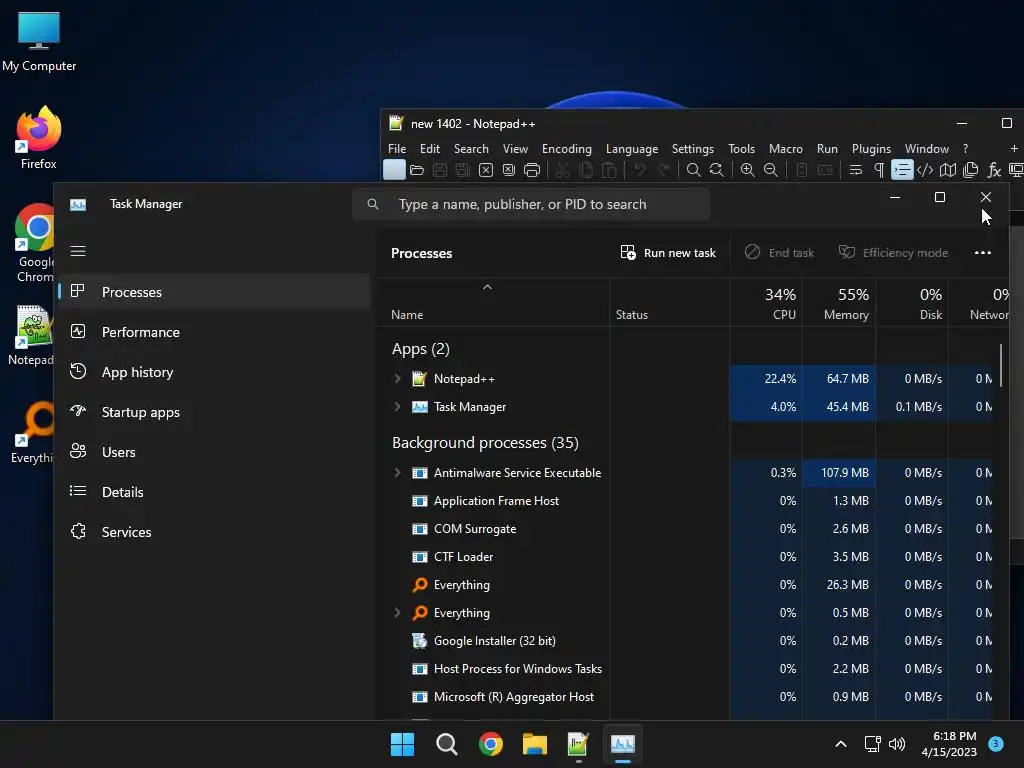Toggle the Task Manager hamburger navigation menu

pos(78,251)
